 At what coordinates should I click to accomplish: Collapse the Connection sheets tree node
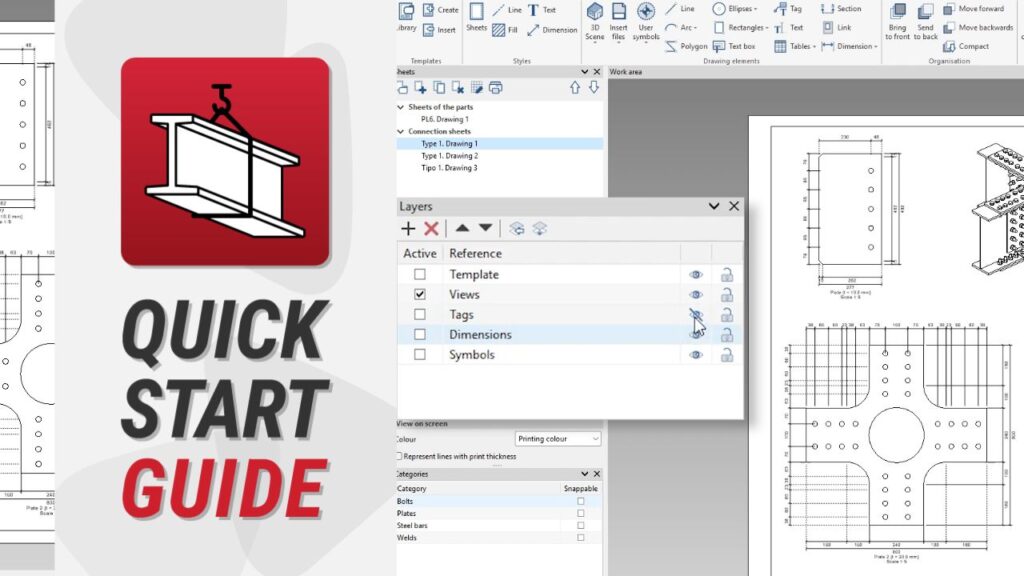[401, 132]
